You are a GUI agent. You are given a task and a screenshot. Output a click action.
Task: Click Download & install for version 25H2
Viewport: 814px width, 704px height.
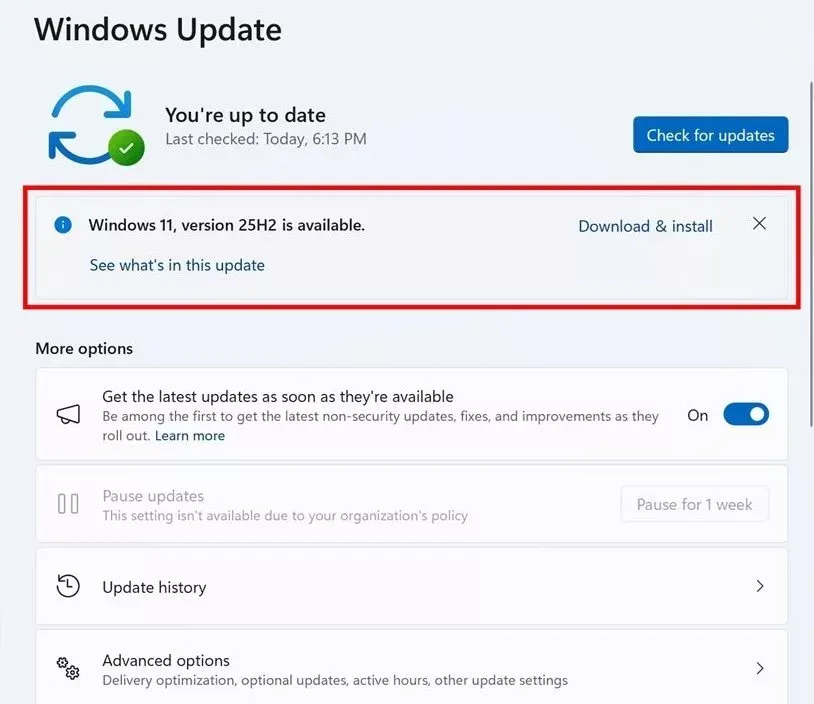click(645, 226)
